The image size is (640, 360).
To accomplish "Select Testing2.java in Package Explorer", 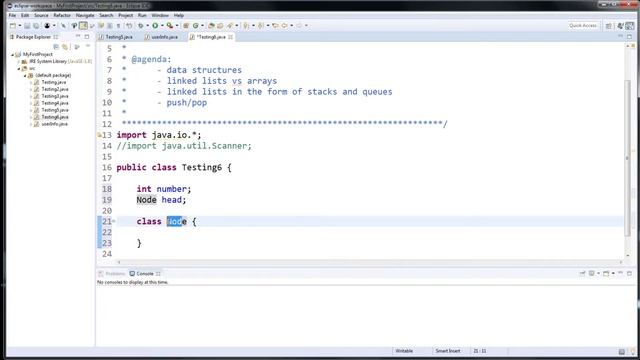I will click(55, 89).
